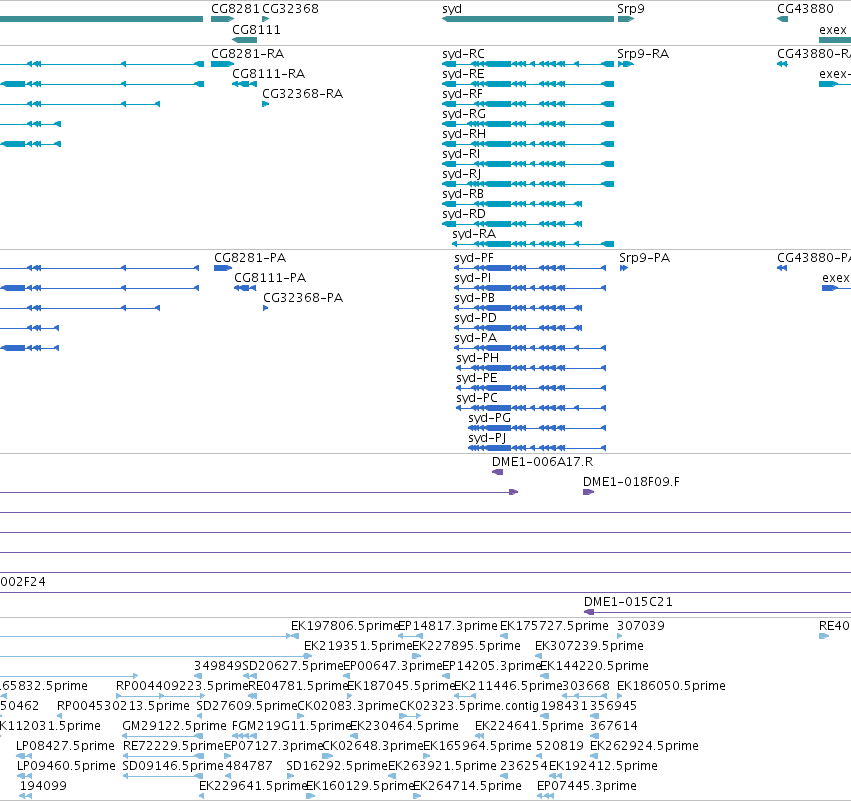Select the CG43880 gene label
851x801 pixels.
tap(805, 9)
